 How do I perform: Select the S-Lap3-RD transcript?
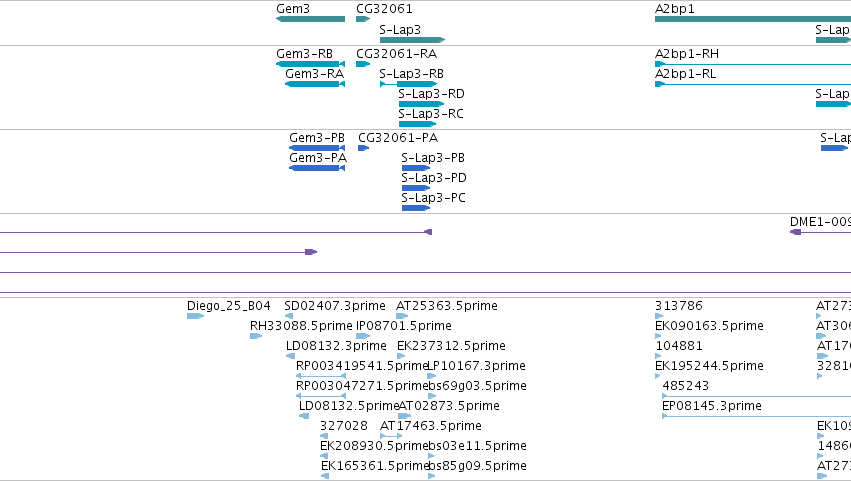tap(421, 104)
